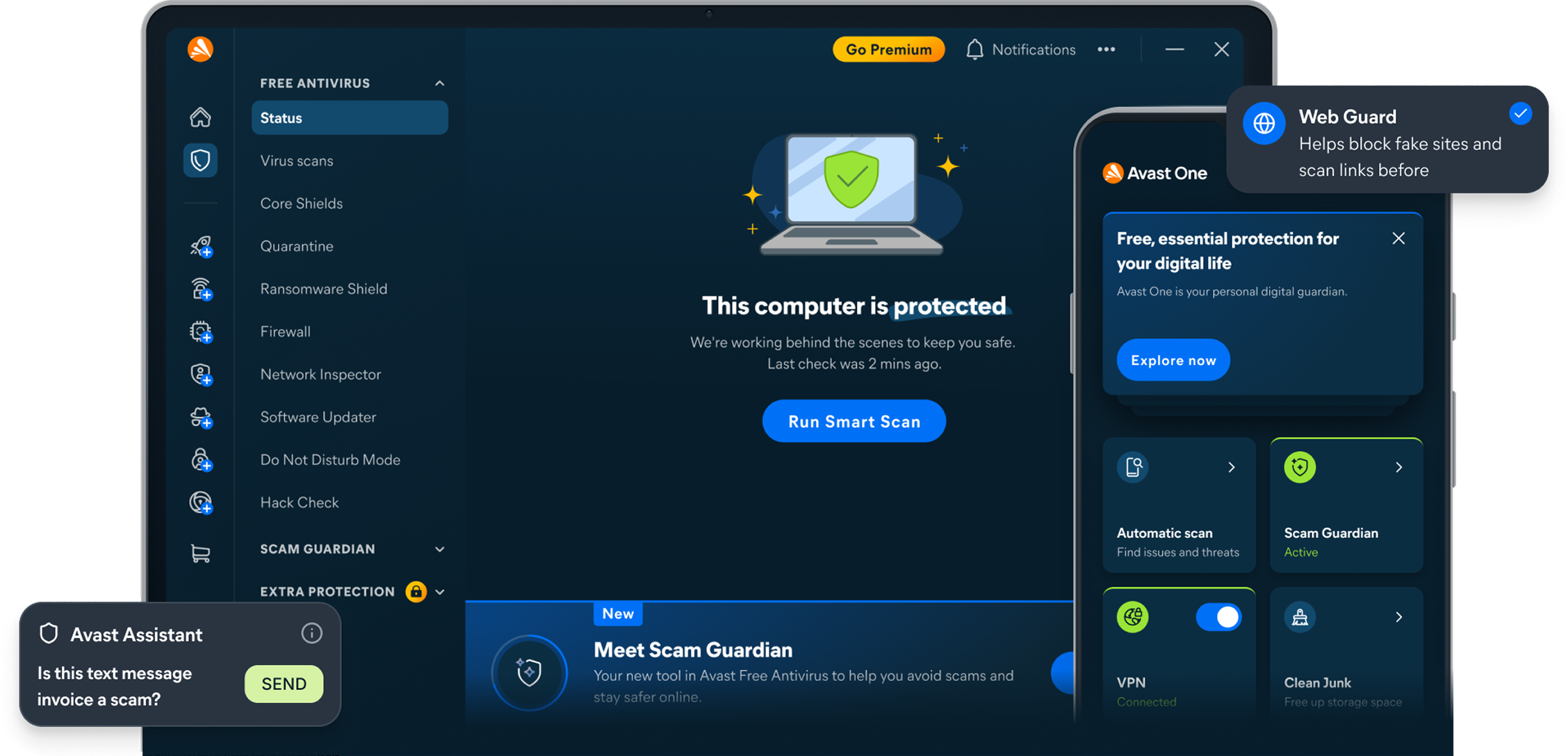
Task: Click the Web Guard globe icon
Action: tap(1264, 124)
